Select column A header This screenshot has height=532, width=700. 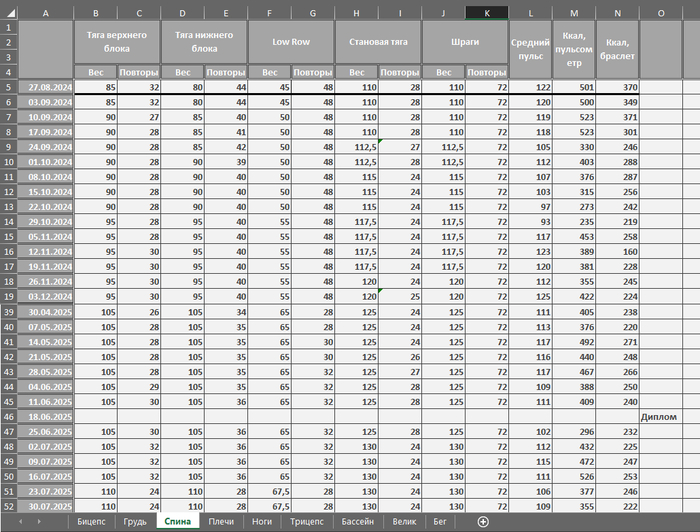coord(46,13)
